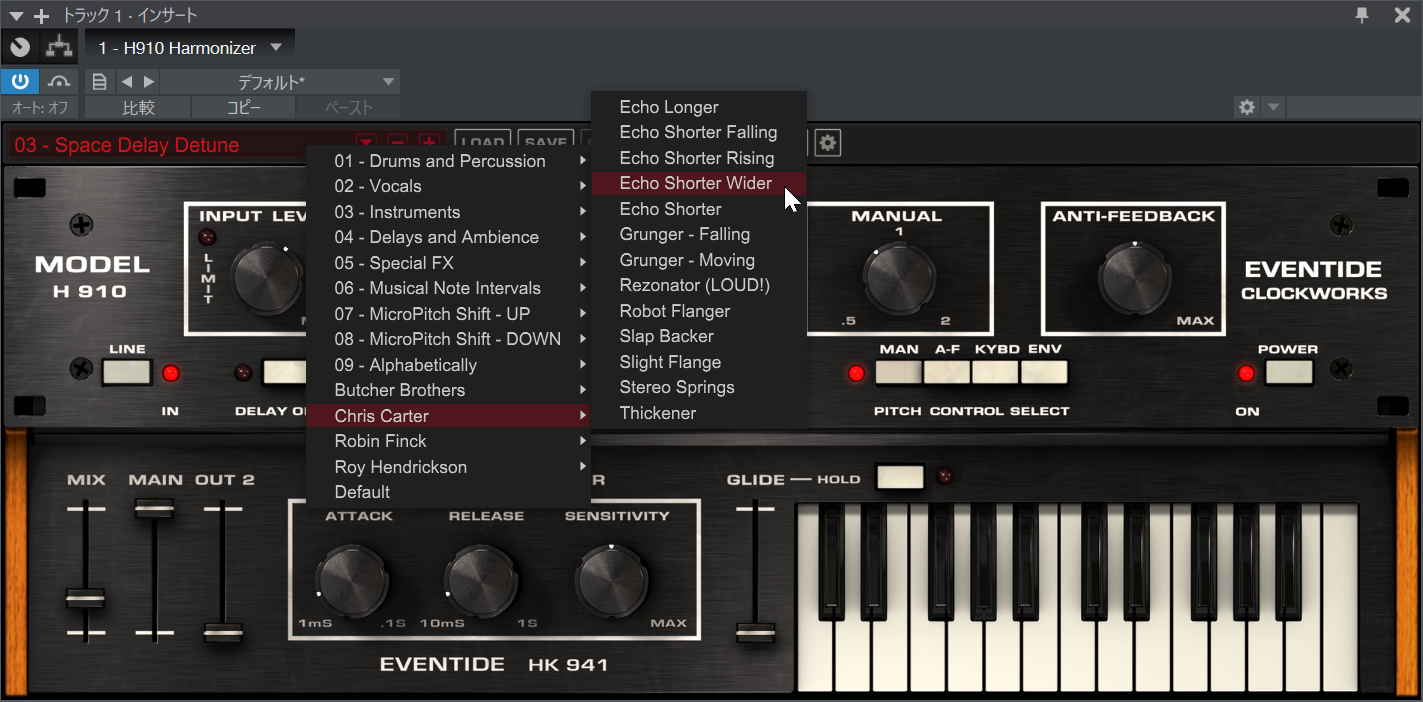This screenshot has width=1423, height=702.
Task: Open the host gear settings icon
Action: click(x=1247, y=107)
